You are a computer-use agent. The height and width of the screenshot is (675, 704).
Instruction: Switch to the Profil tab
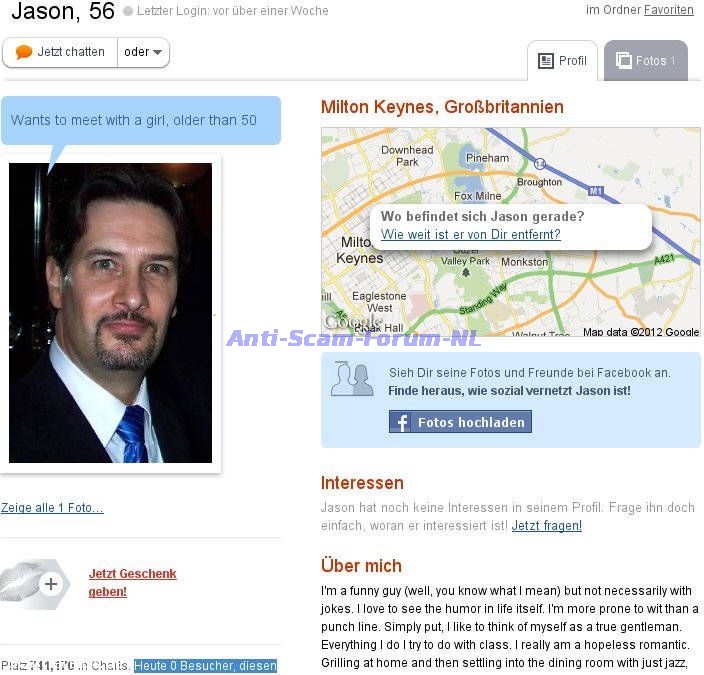(562, 61)
